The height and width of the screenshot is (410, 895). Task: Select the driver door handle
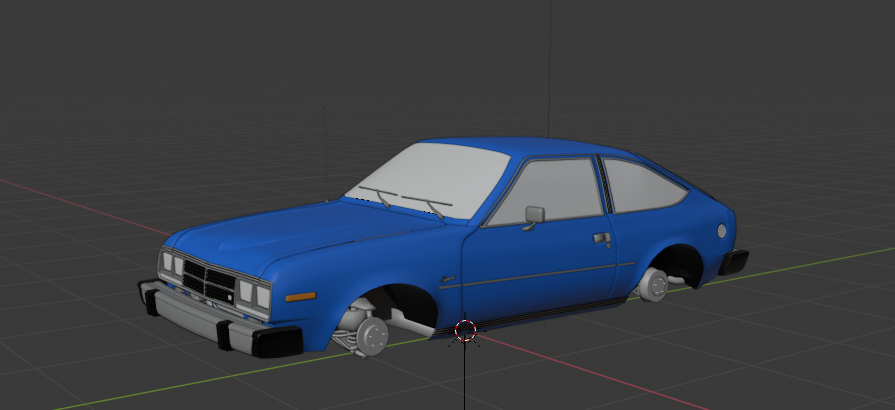pyautogui.click(x=601, y=238)
